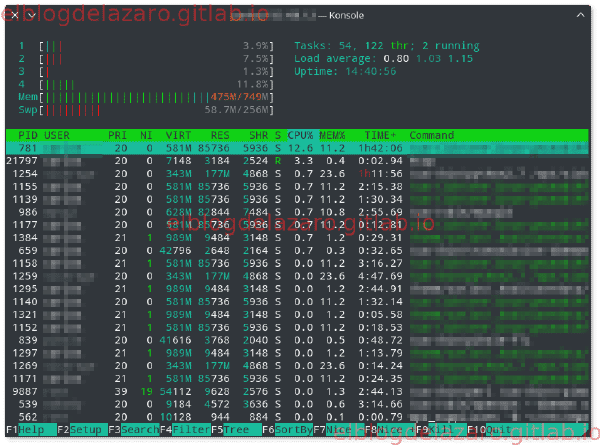Select process row with PID 539
Viewport: 600px width, 446px height.
[297, 404]
